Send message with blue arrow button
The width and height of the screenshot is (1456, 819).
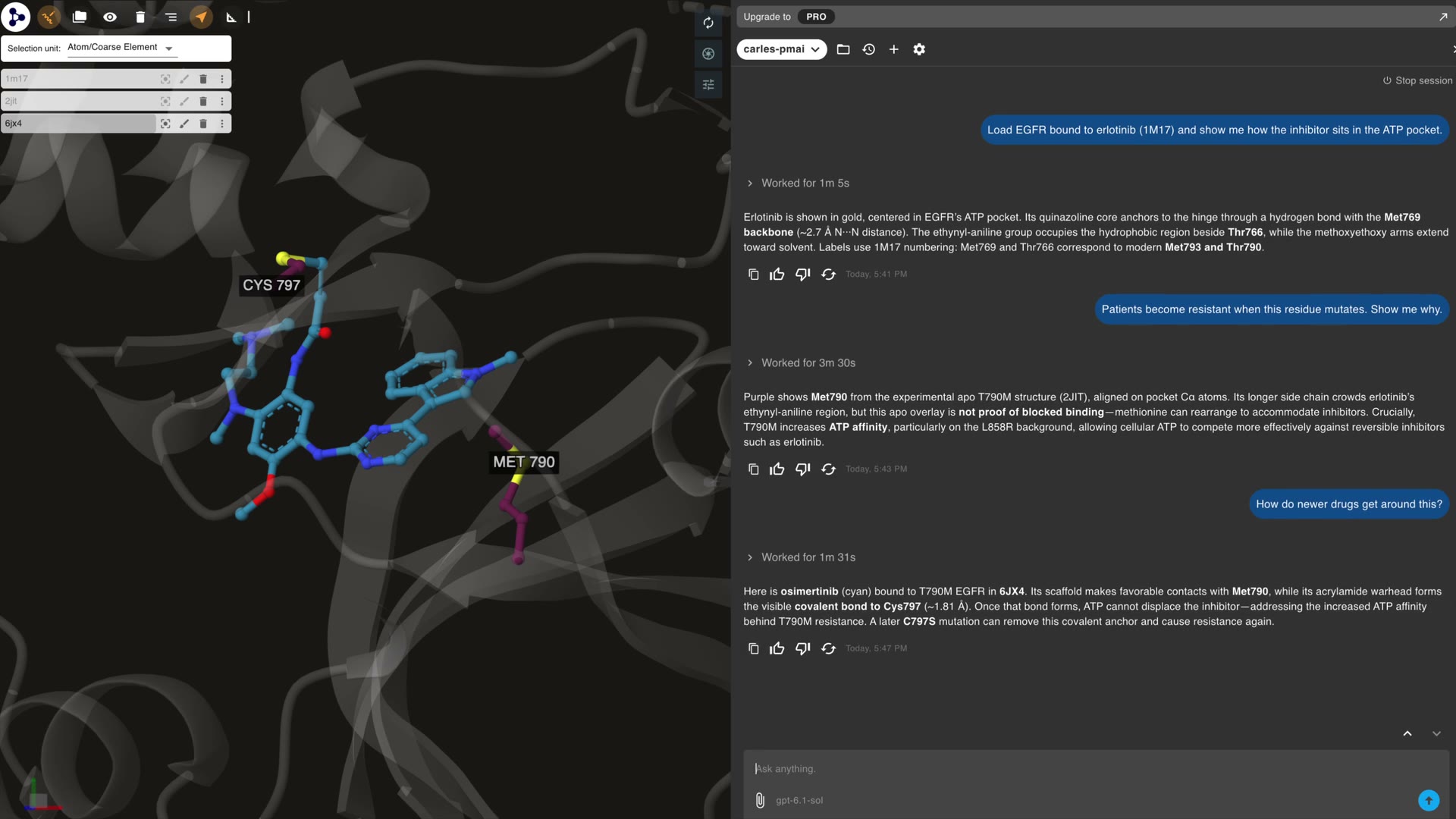(x=1429, y=800)
